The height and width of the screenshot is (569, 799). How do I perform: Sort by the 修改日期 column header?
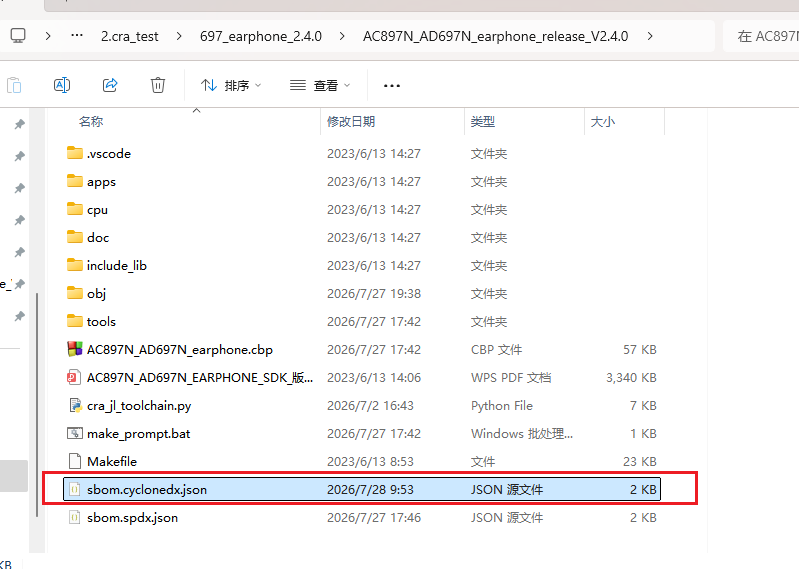pyautogui.click(x=351, y=121)
